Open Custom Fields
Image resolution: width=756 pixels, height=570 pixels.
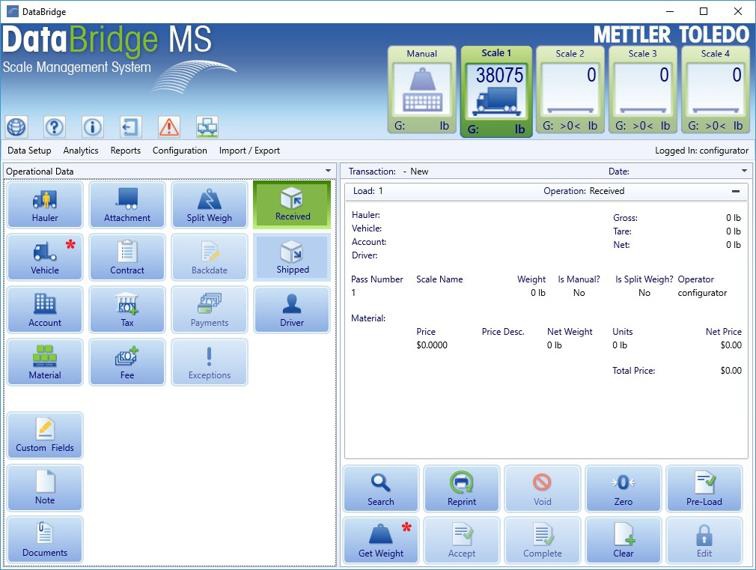(x=45, y=435)
